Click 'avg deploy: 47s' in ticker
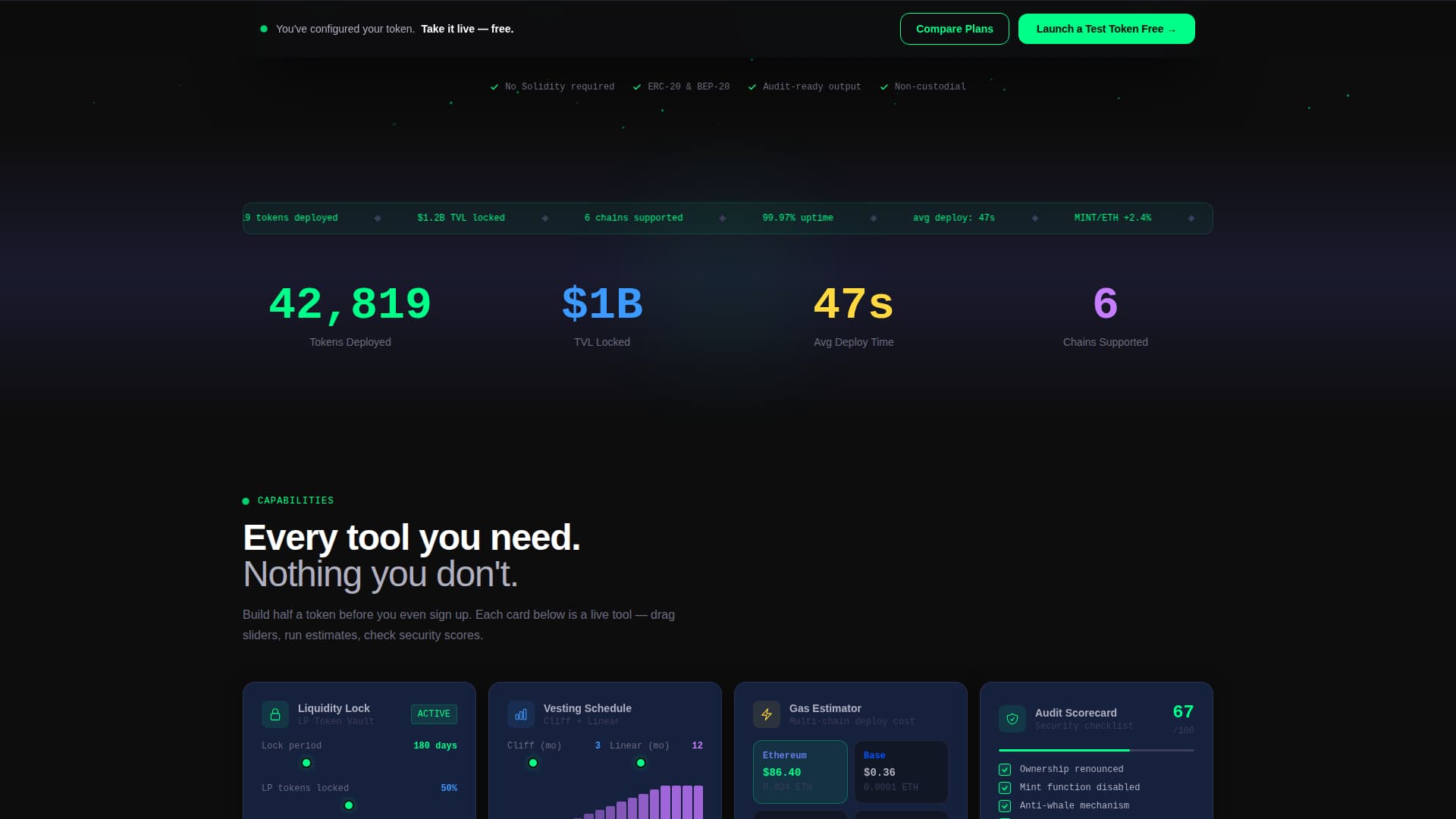Viewport: 1456px width, 819px height. [x=954, y=218]
